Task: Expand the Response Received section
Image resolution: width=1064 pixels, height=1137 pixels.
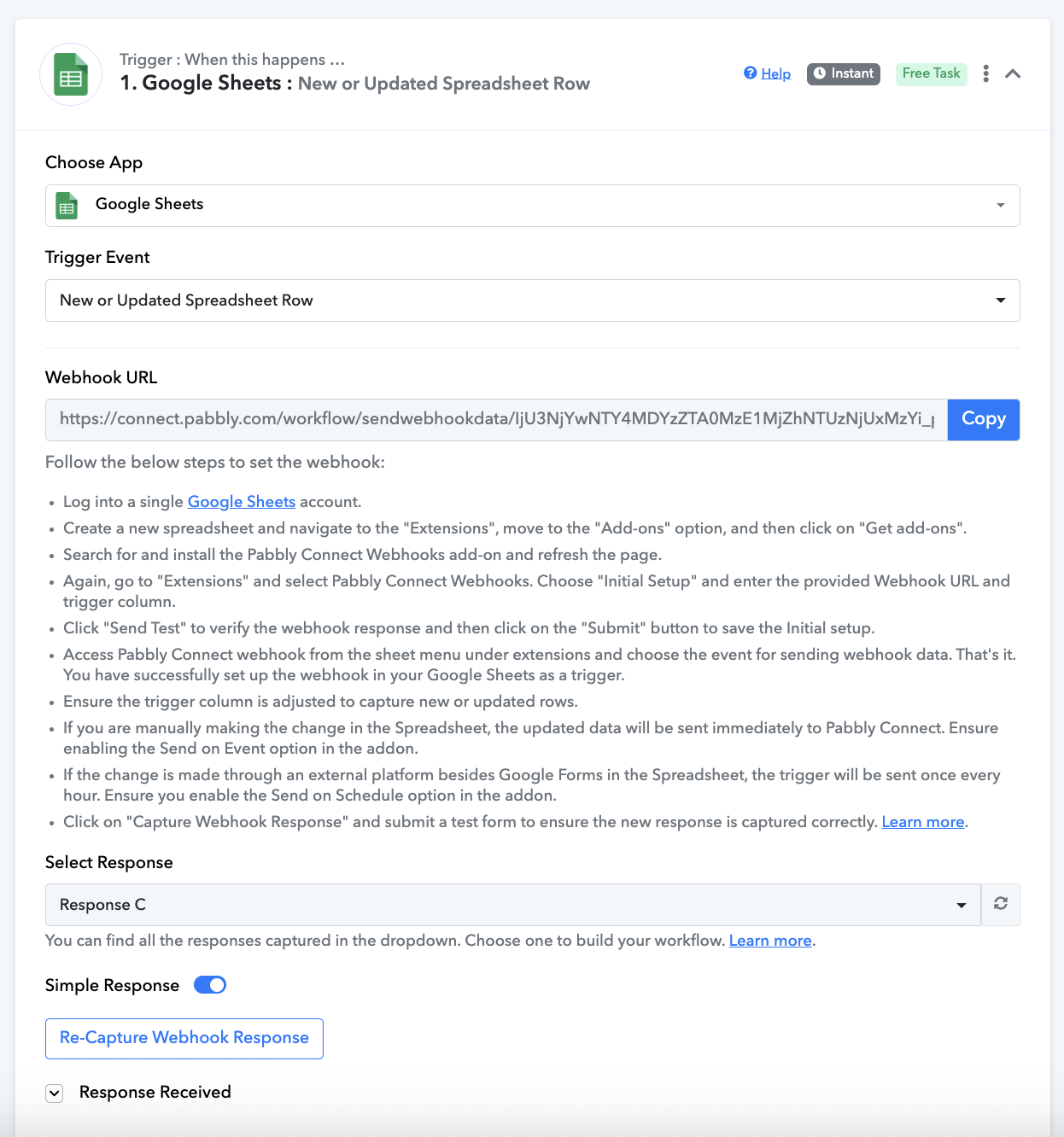Action: 55,1093
